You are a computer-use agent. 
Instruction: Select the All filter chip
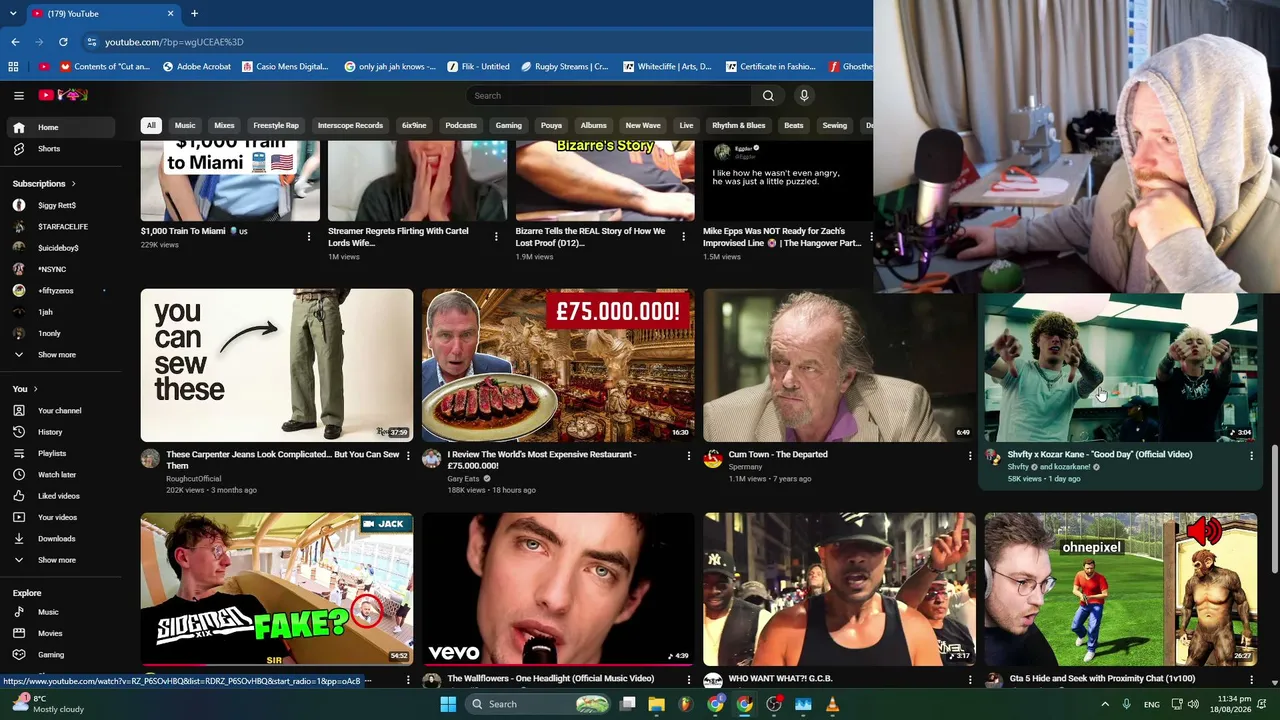tap(151, 126)
